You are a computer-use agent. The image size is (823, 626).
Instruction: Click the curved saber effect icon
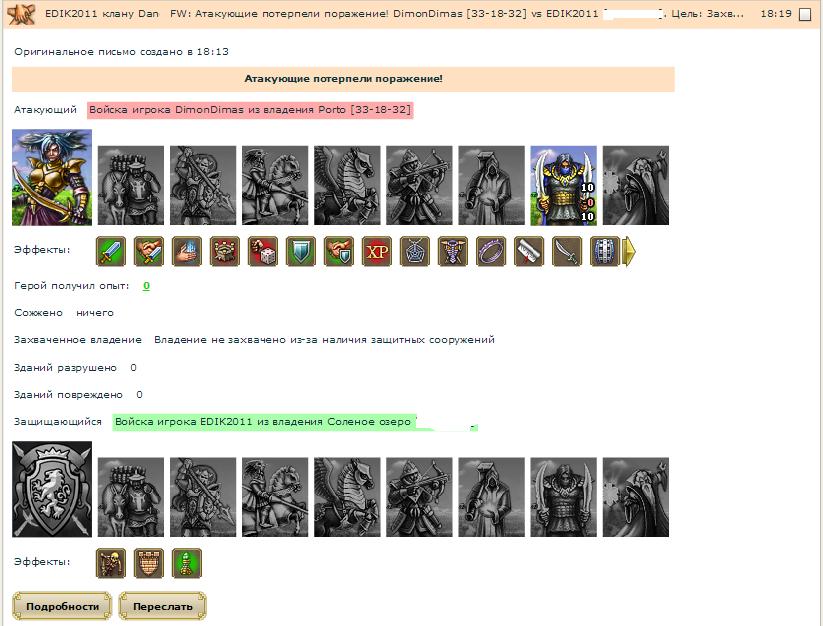[x=567, y=251]
